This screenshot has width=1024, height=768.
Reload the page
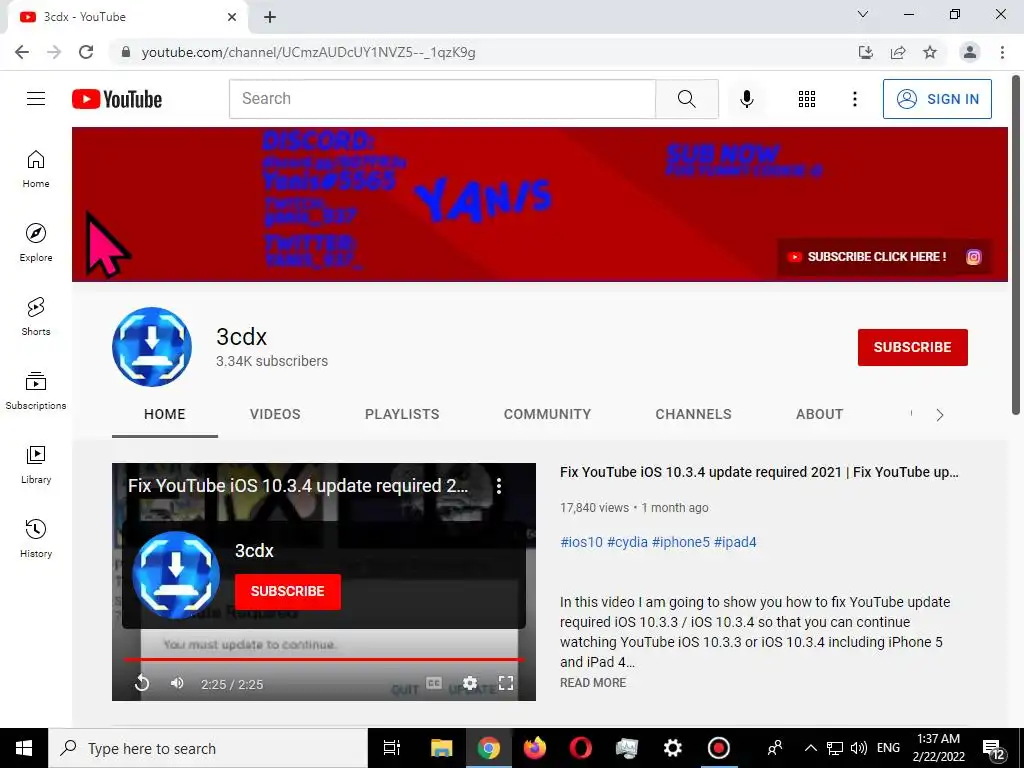[86, 52]
